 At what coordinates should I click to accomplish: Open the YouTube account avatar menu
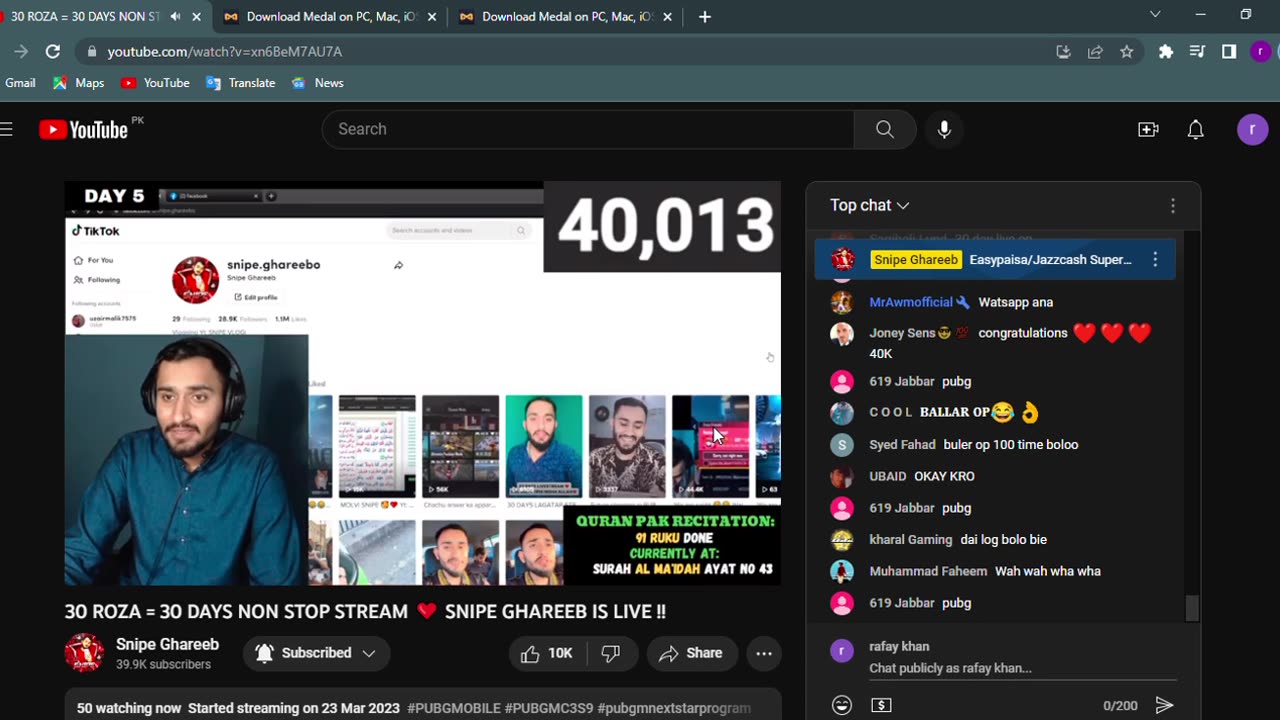click(x=1253, y=129)
